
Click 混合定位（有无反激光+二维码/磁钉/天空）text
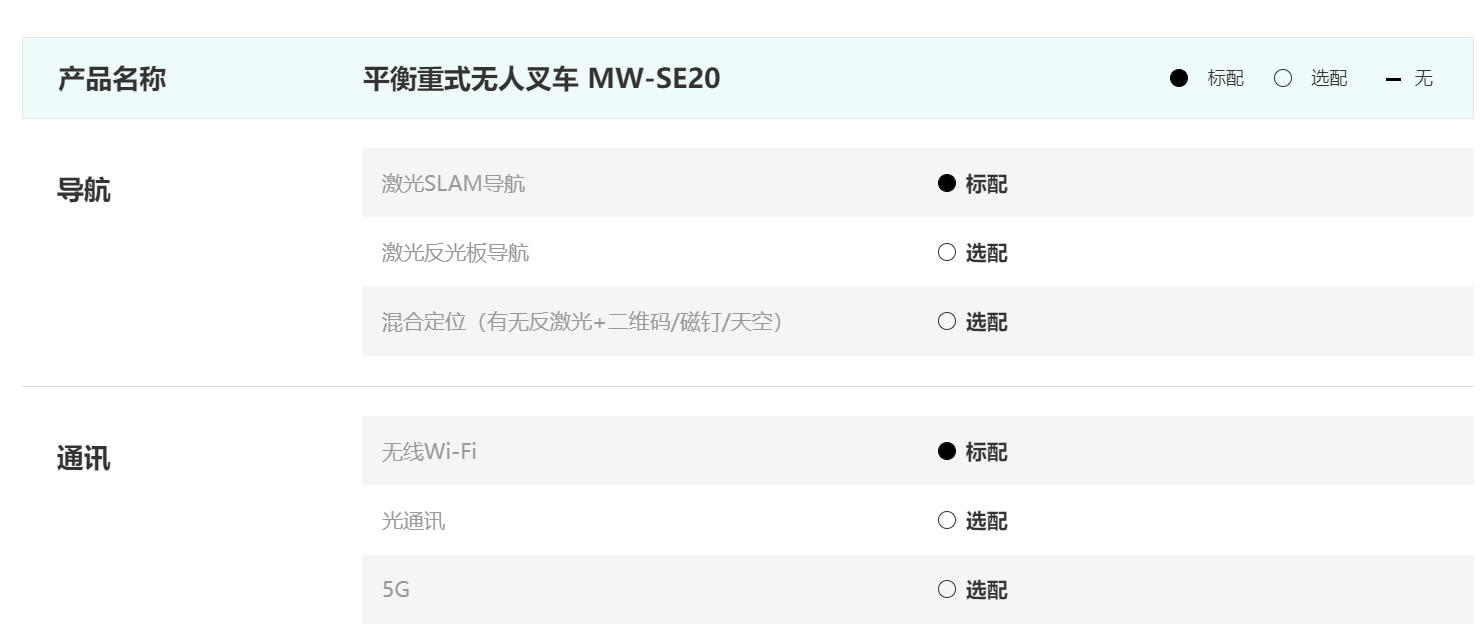pos(581,322)
